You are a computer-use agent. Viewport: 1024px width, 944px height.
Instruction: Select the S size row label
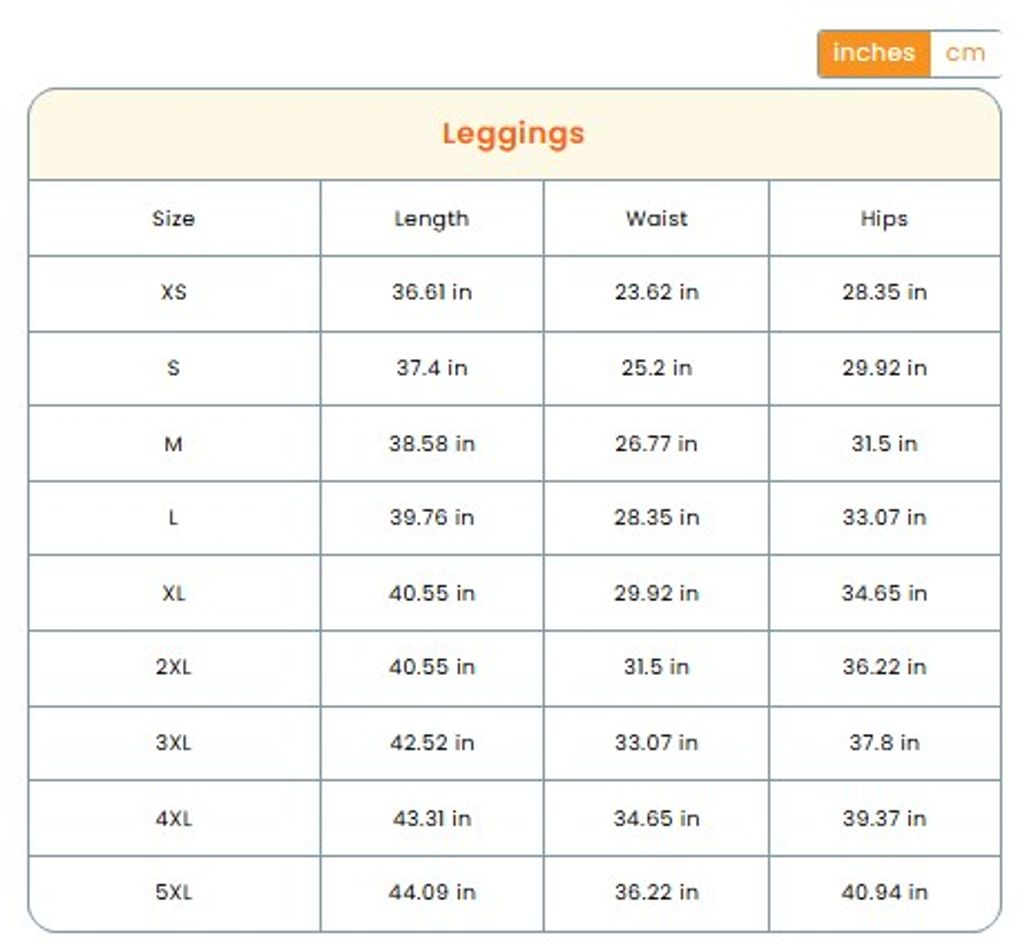(173, 368)
